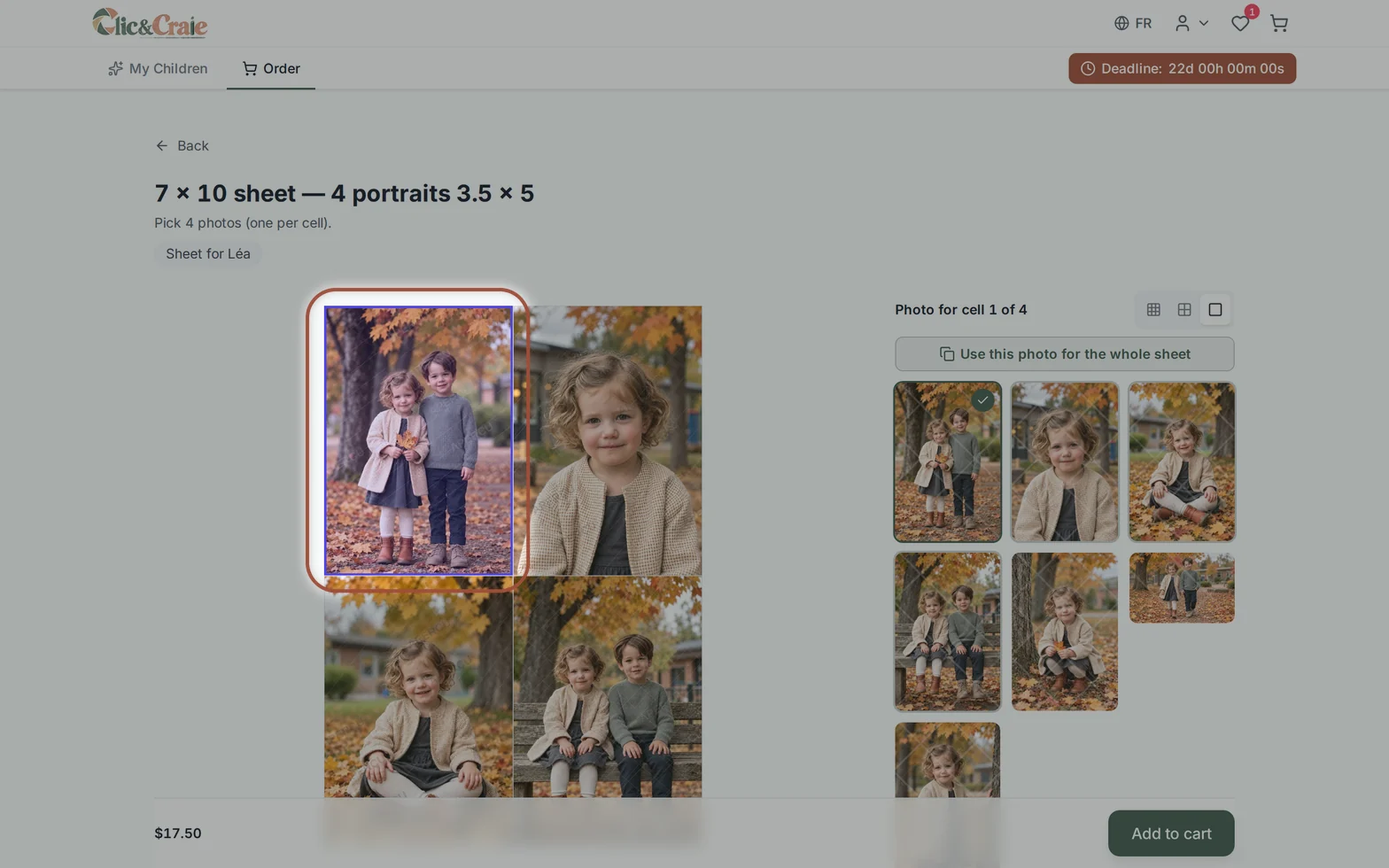The image size is (1389, 868).
Task: Open the favorites heart icon
Action: (1240, 23)
